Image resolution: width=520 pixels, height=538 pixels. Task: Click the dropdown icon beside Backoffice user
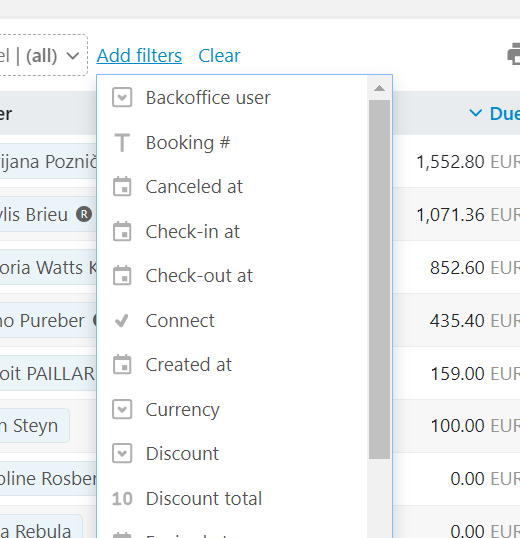click(122, 97)
